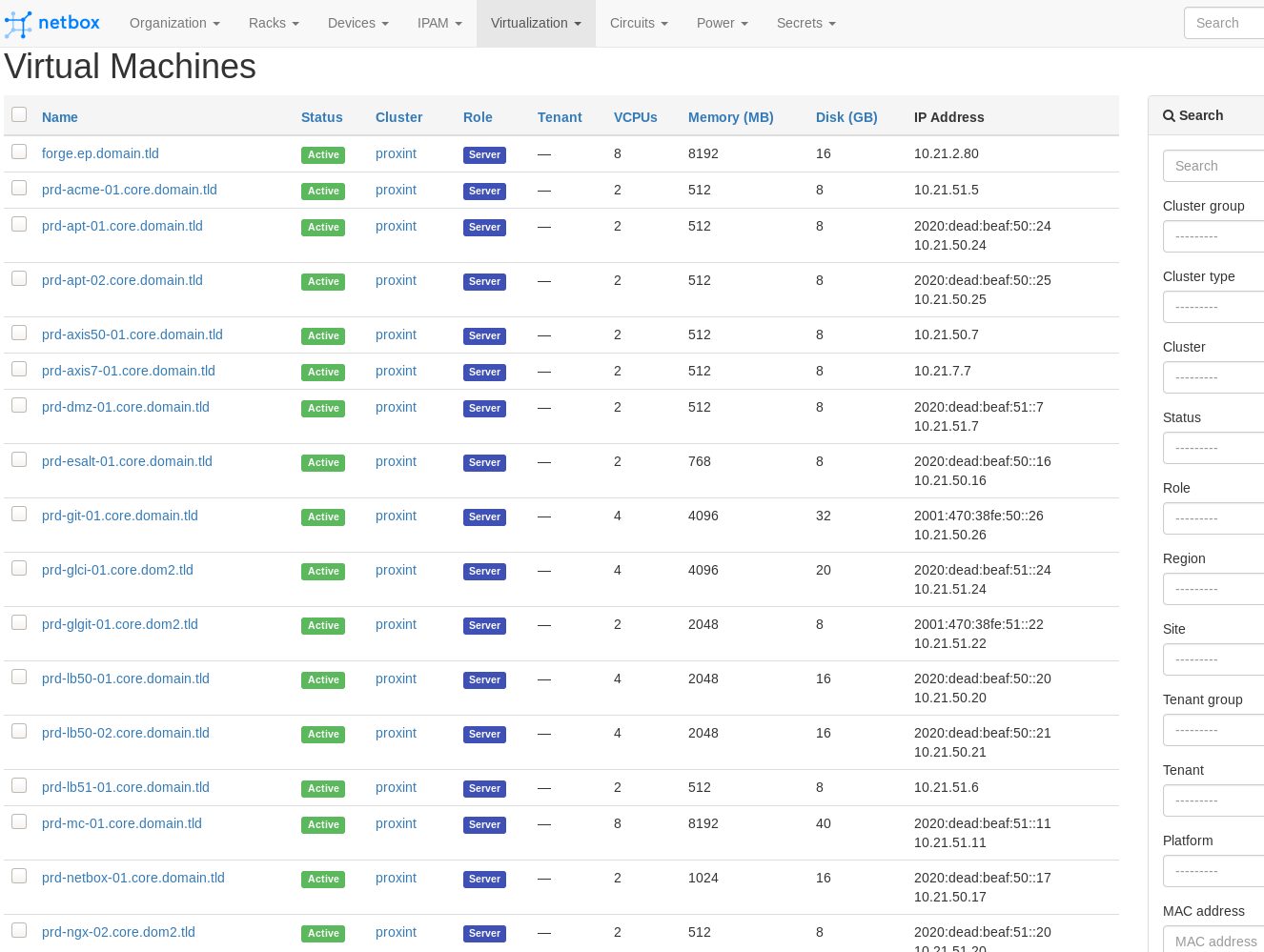
Task: Open prd-esalt-01.core.domain.tld VM link
Action: click(127, 461)
